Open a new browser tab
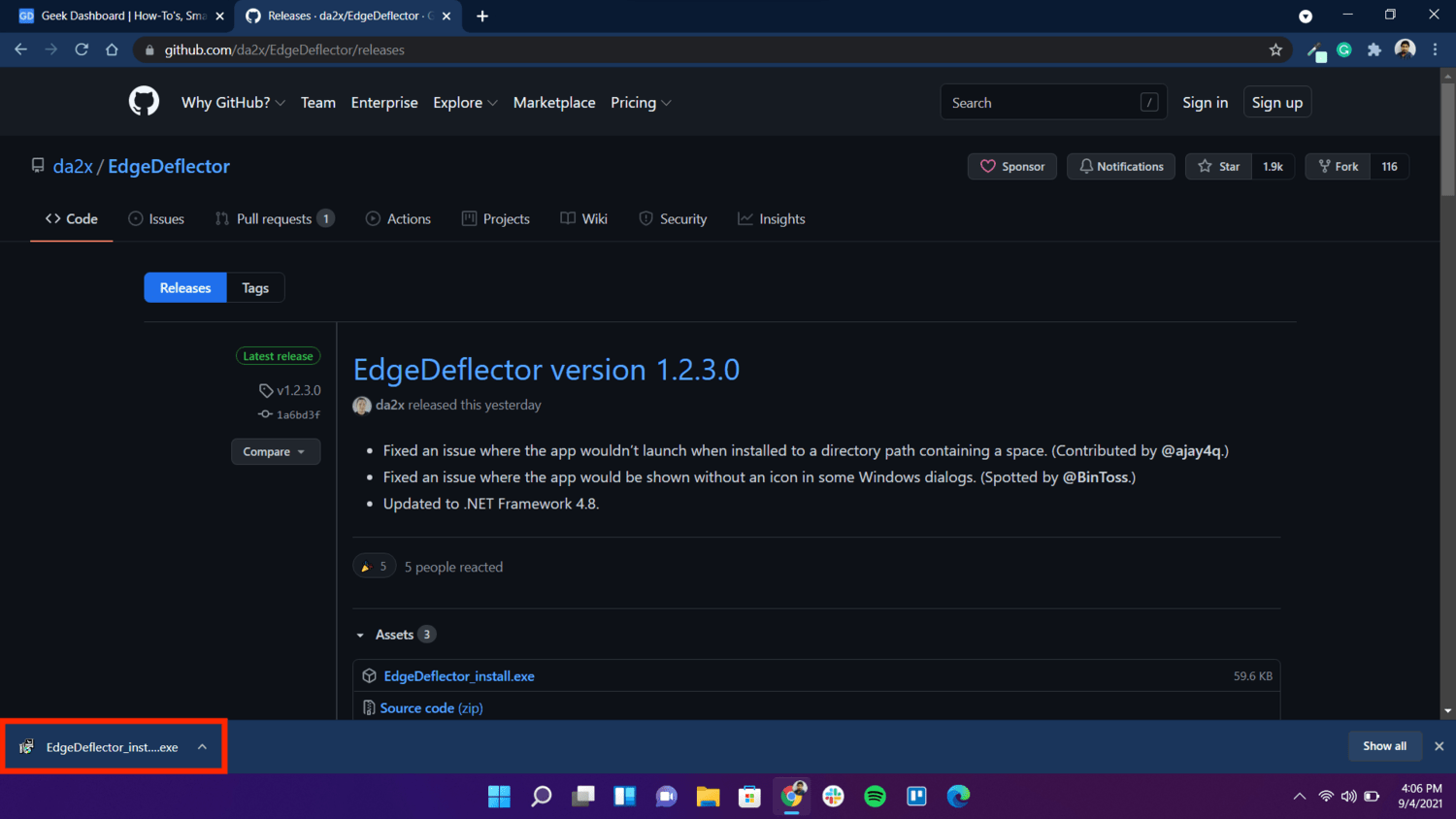The image size is (1456, 819). (x=482, y=16)
